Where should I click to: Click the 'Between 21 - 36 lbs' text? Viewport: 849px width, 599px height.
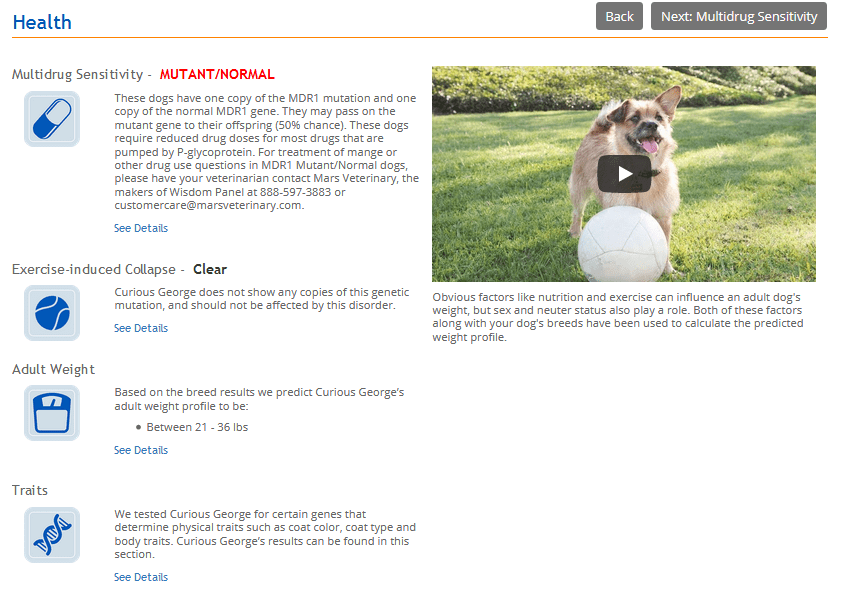[x=197, y=427]
